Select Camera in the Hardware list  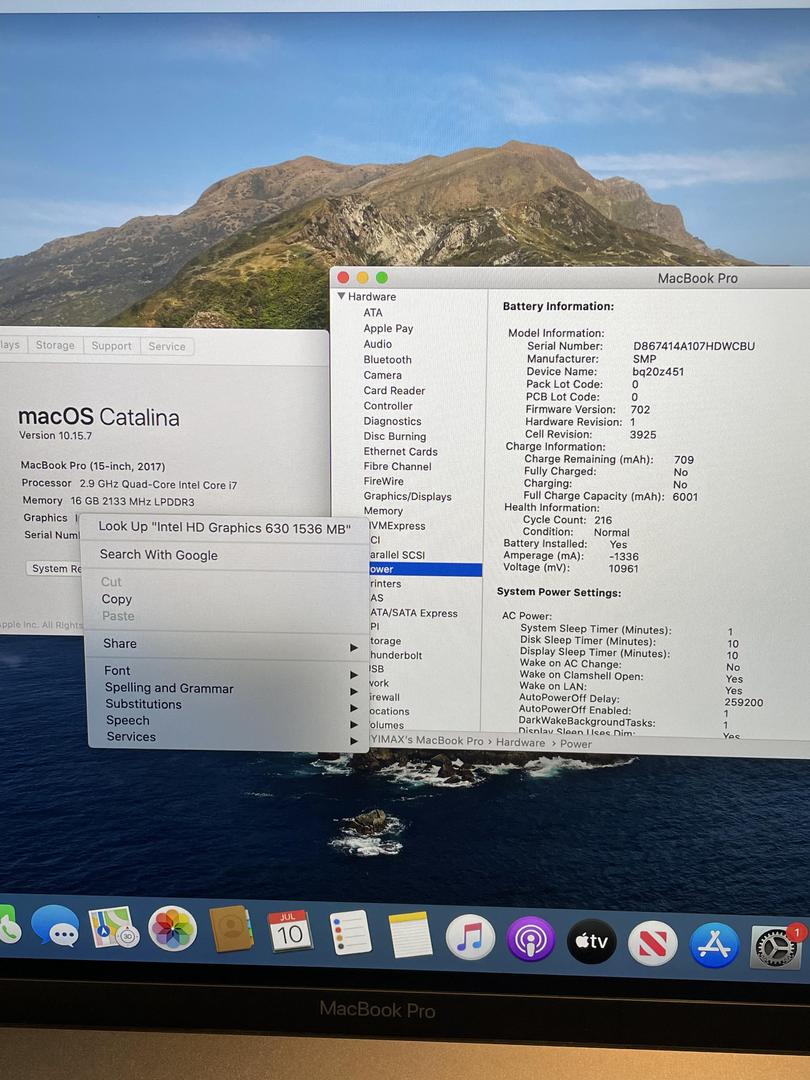[382, 375]
